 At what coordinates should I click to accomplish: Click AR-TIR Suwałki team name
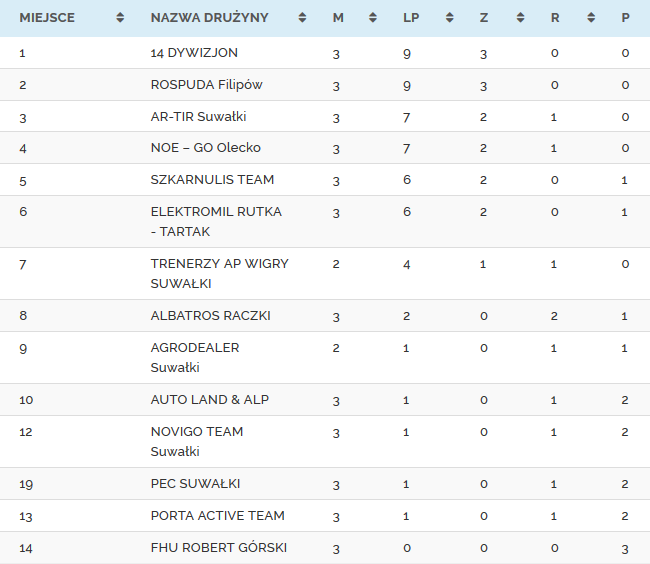pyautogui.click(x=198, y=117)
